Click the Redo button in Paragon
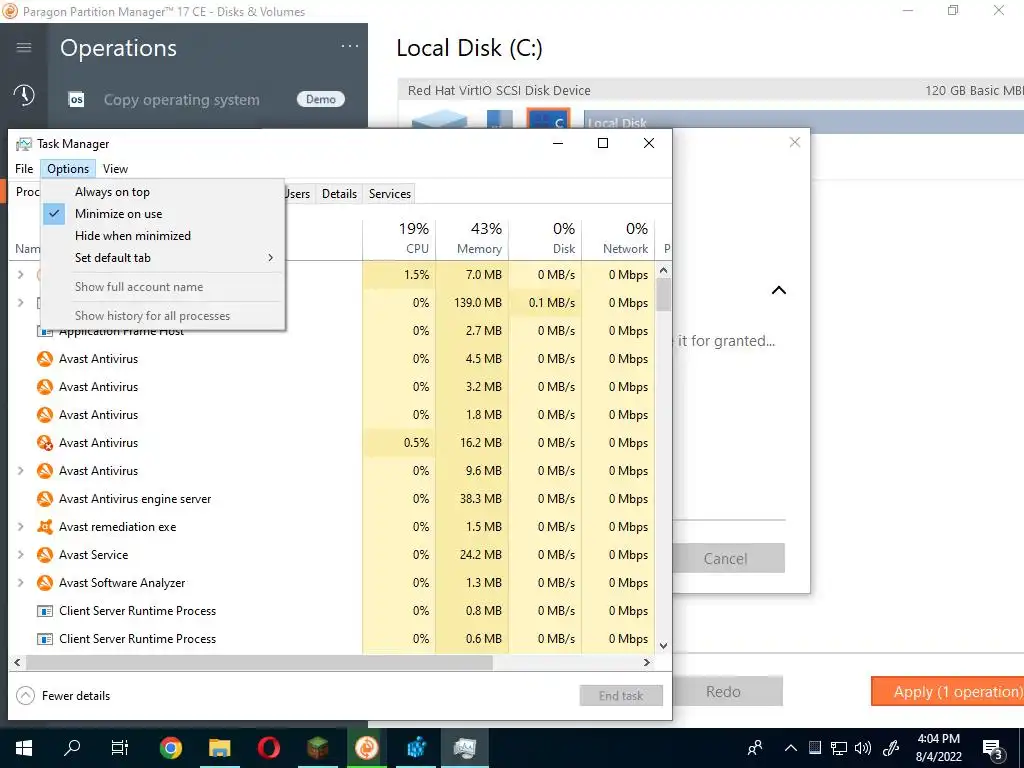This screenshot has height=768, width=1024. (727, 692)
